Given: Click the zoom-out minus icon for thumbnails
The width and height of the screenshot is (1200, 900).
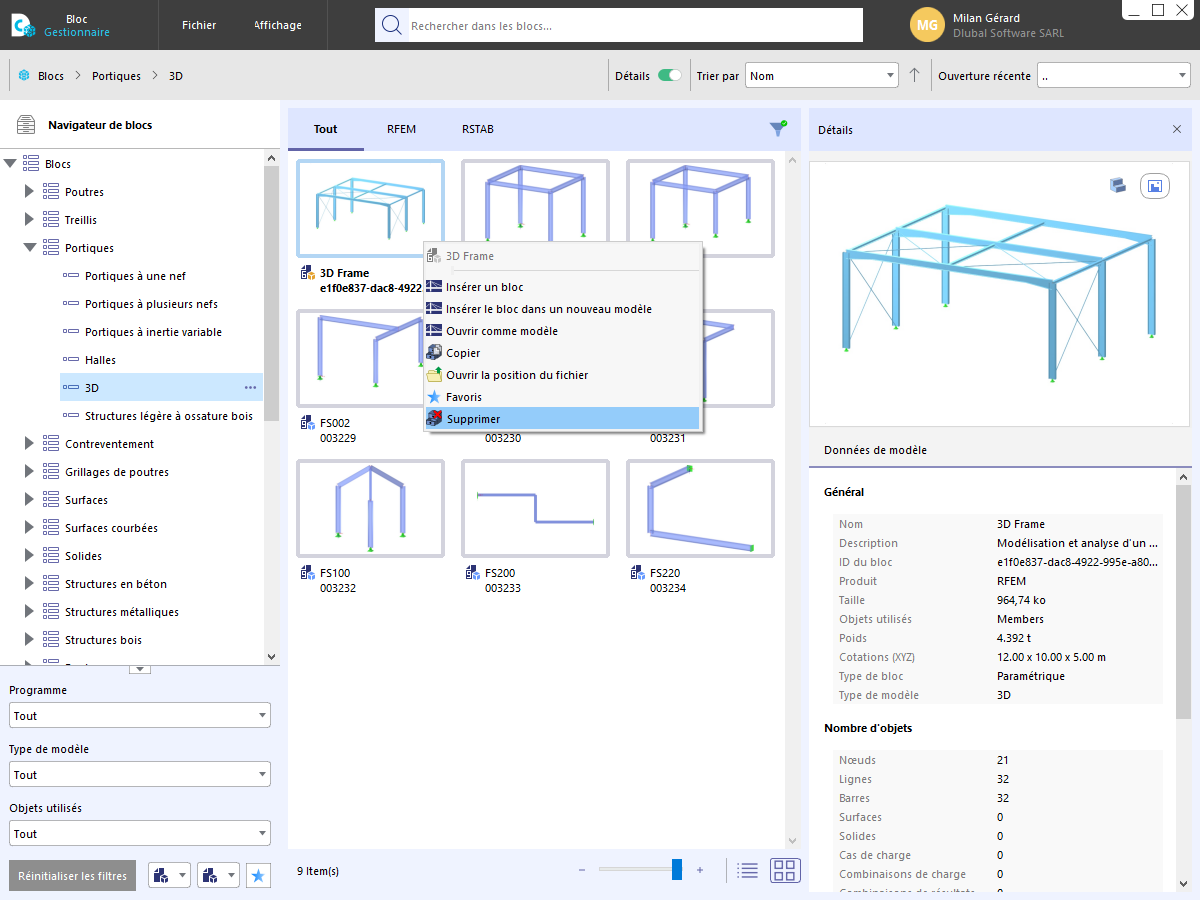Looking at the screenshot, I should click(582, 870).
